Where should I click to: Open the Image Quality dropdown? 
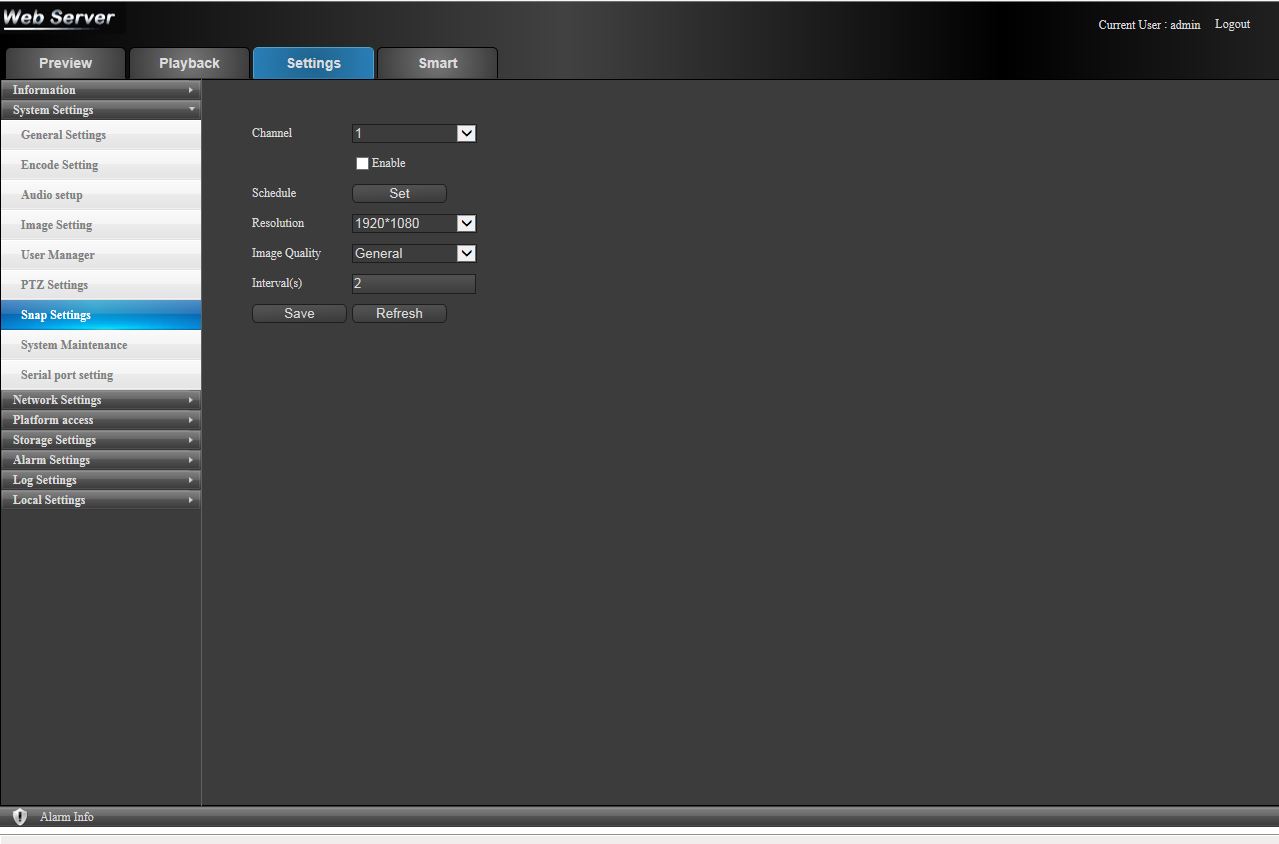coord(414,253)
